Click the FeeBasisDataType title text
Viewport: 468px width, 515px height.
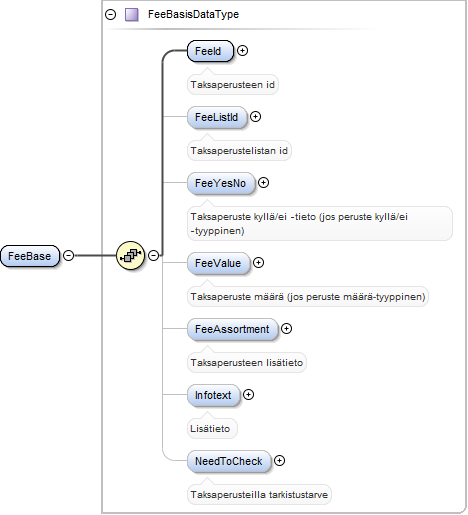coord(193,14)
